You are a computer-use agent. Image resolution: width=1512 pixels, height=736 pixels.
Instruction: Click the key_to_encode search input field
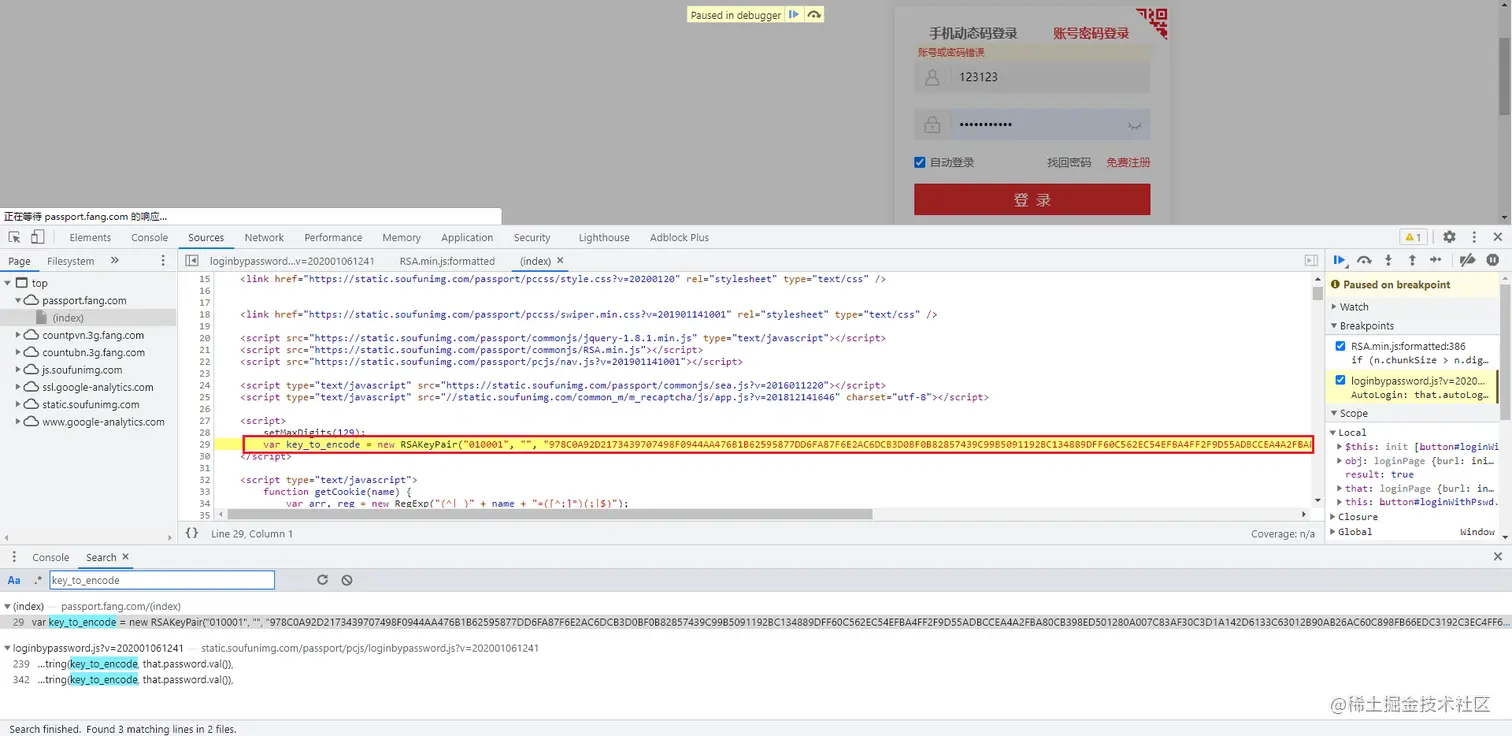click(x=161, y=580)
